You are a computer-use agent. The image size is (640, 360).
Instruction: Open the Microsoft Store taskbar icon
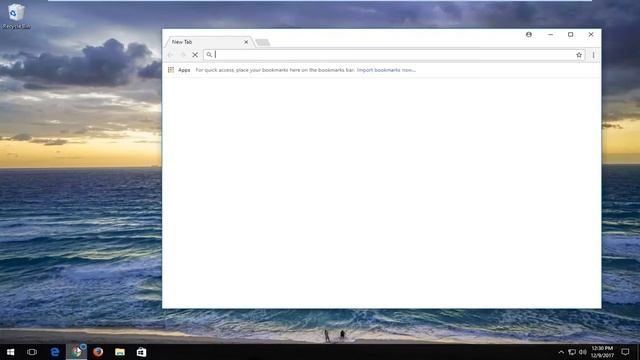click(x=141, y=352)
